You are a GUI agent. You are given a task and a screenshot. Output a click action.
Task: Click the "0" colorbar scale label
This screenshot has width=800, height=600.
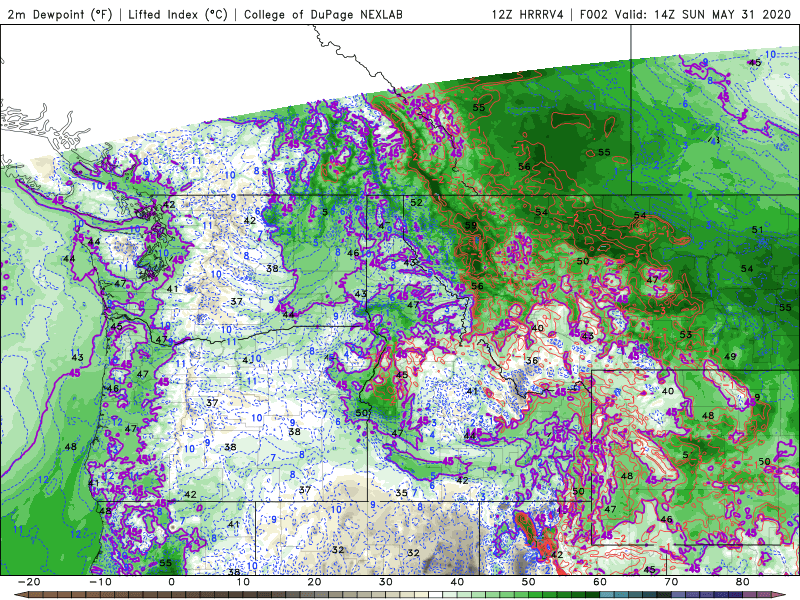pos(171,582)
